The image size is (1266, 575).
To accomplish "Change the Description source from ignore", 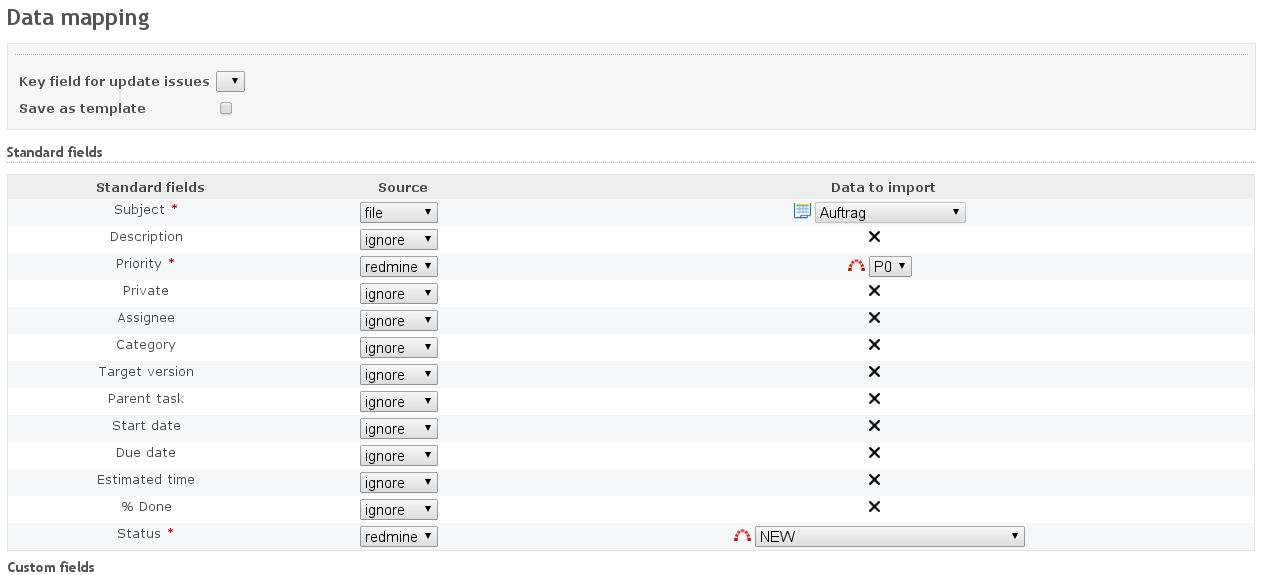I will [x=398, y=240].
